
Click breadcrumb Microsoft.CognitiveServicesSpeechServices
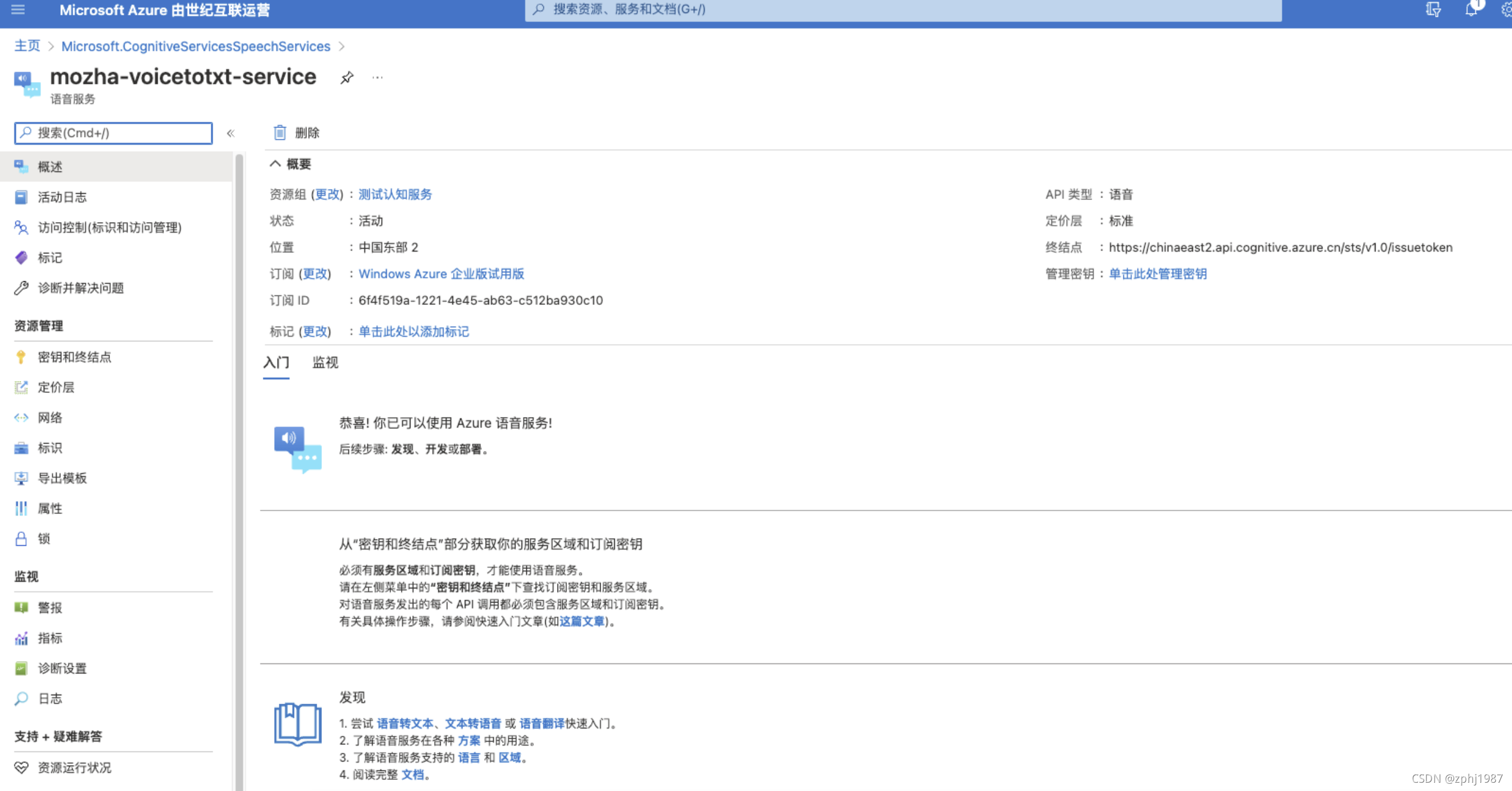point(195,46)
